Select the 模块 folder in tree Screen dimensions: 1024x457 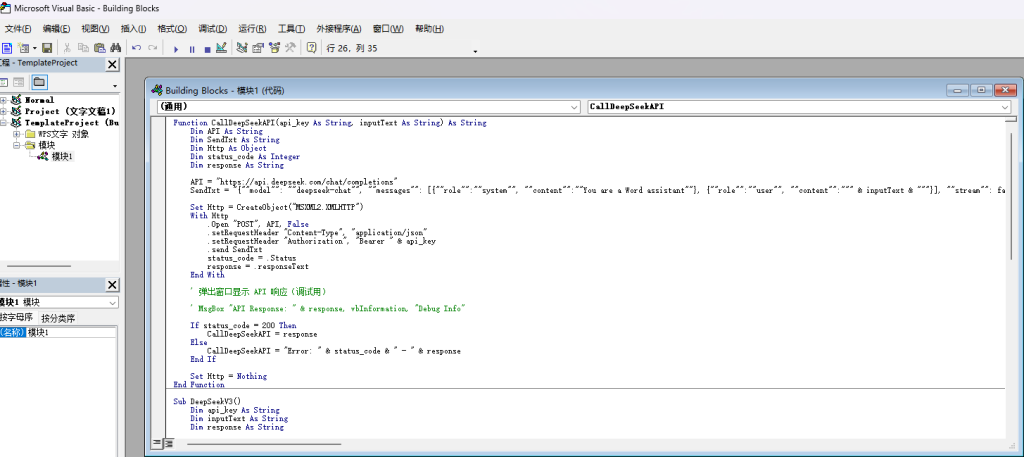click(47, 145)
